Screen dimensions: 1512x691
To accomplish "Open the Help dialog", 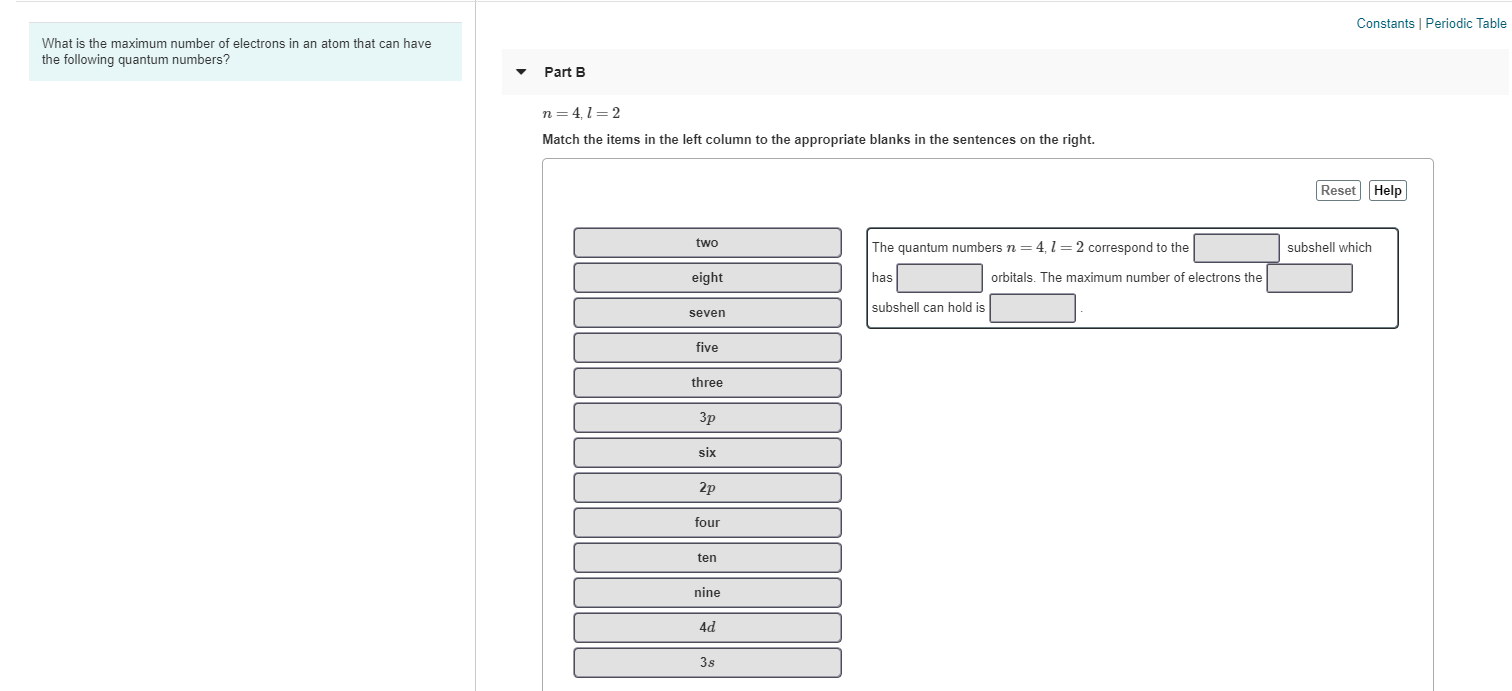I will (x=1387, y=190).
